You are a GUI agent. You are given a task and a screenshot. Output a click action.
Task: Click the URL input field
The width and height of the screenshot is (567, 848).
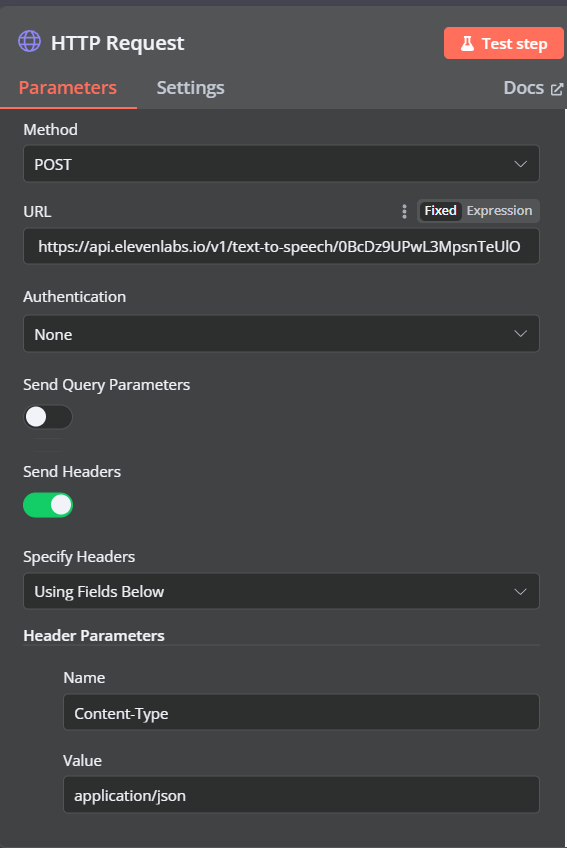(281, 247)
